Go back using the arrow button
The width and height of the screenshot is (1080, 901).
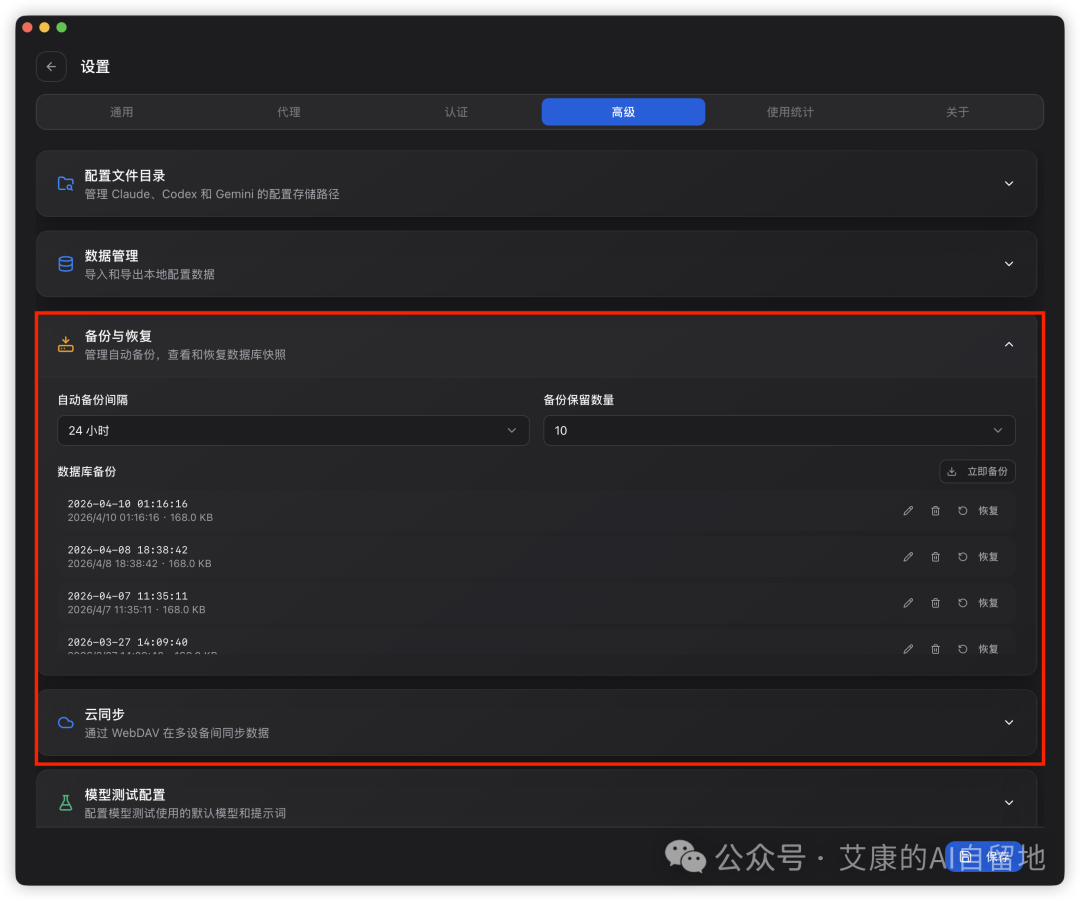pyautogui.click(x=51, y=67)
